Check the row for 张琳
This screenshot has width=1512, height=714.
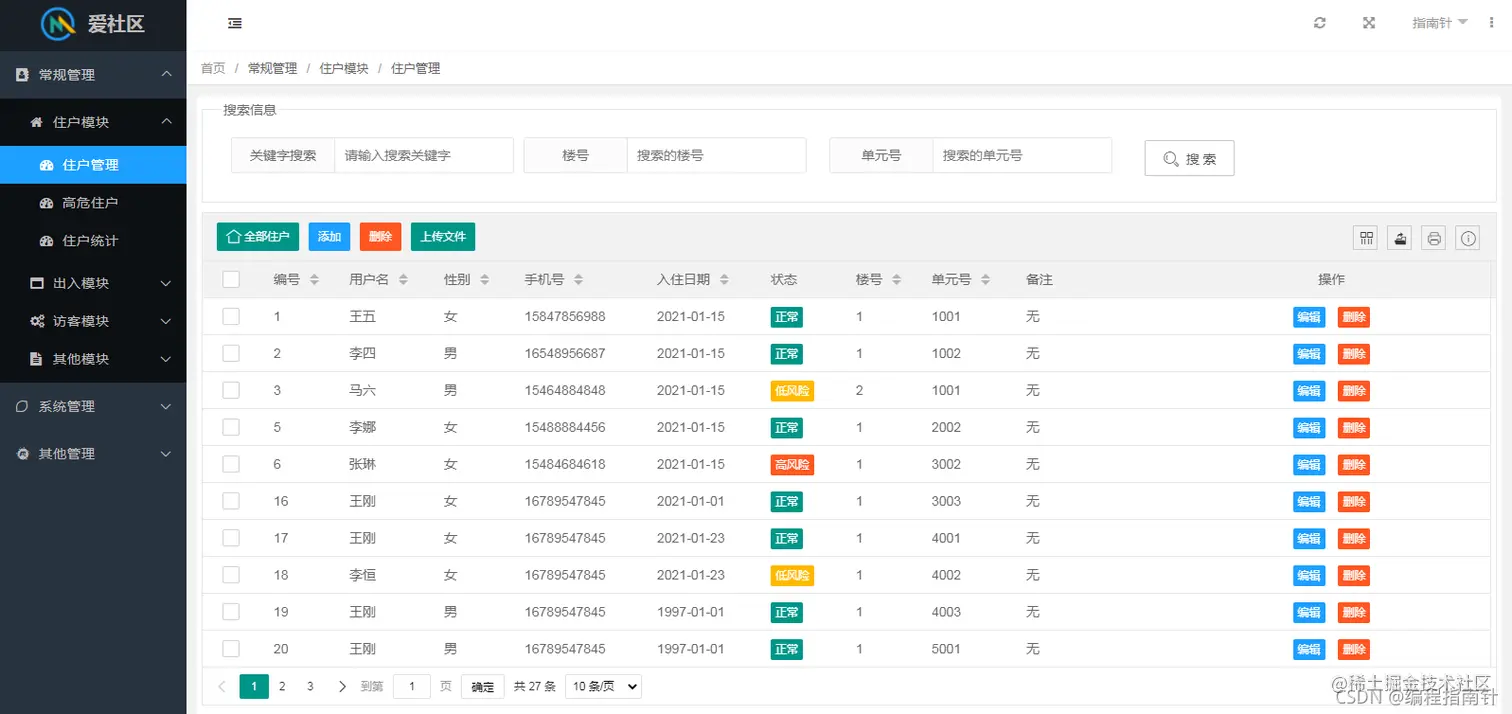point(231,464)
